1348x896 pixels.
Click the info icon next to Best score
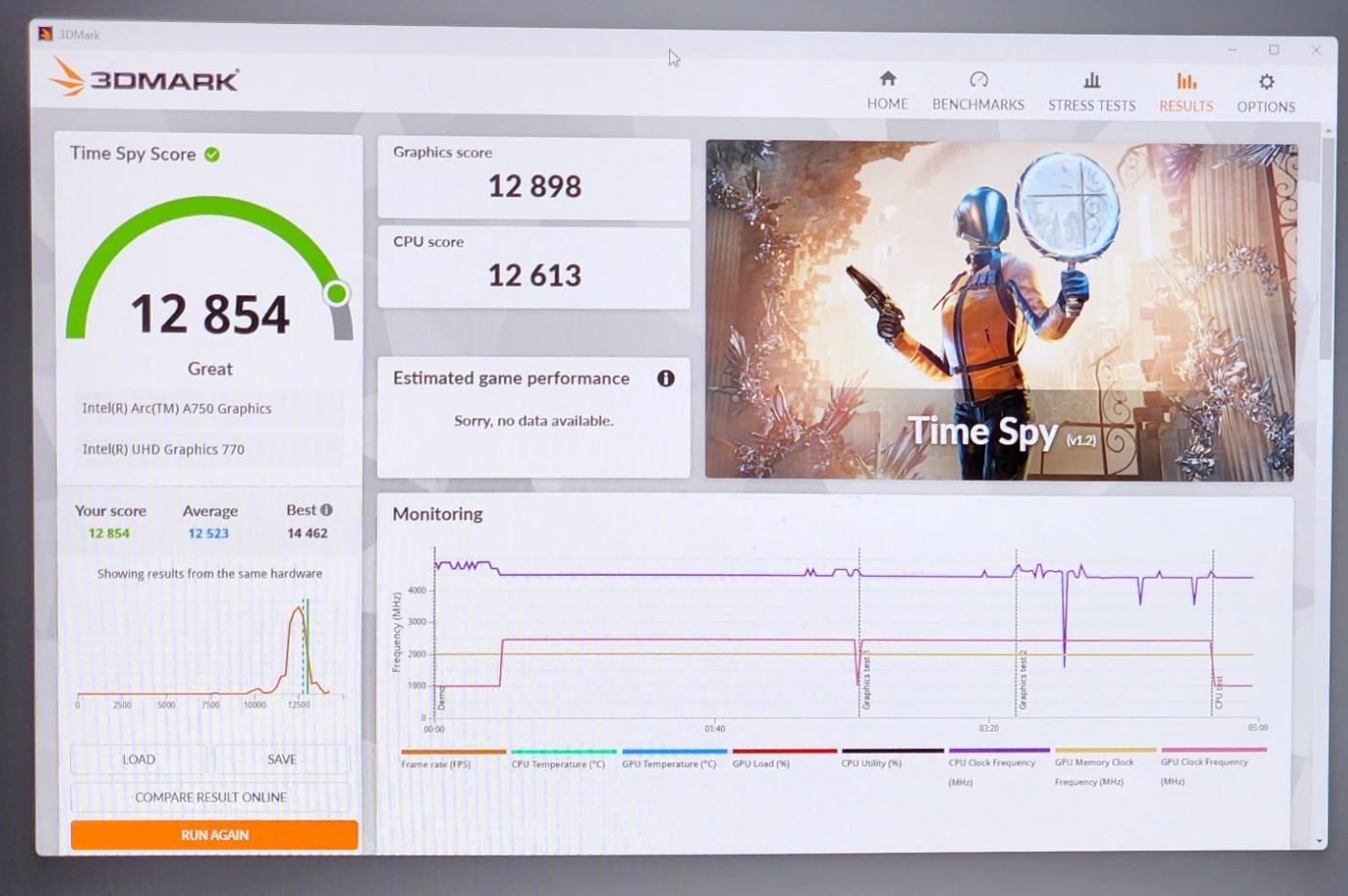click(x=327, y=510)
